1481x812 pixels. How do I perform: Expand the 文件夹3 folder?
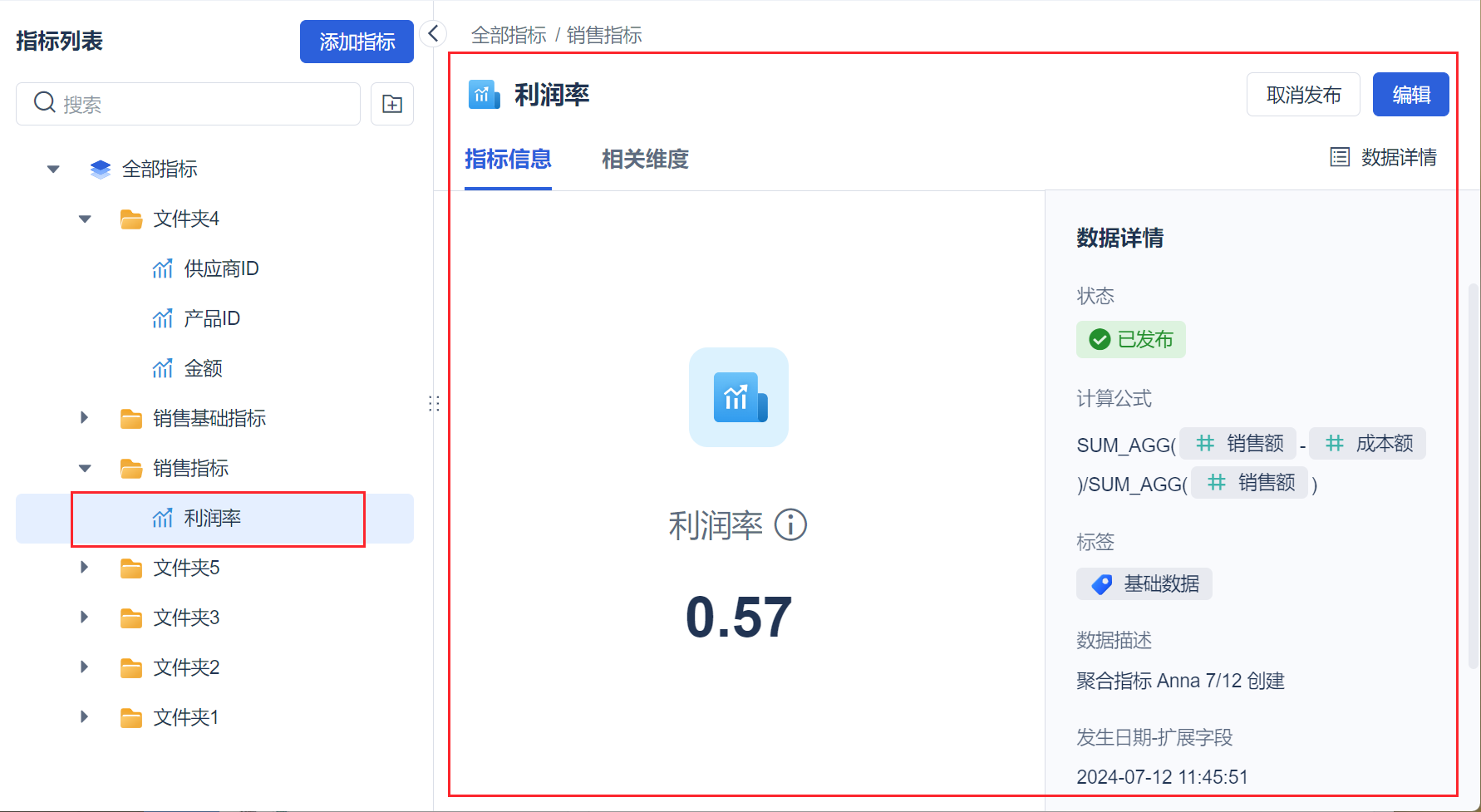pyautogui.click(x=84, y=618)
